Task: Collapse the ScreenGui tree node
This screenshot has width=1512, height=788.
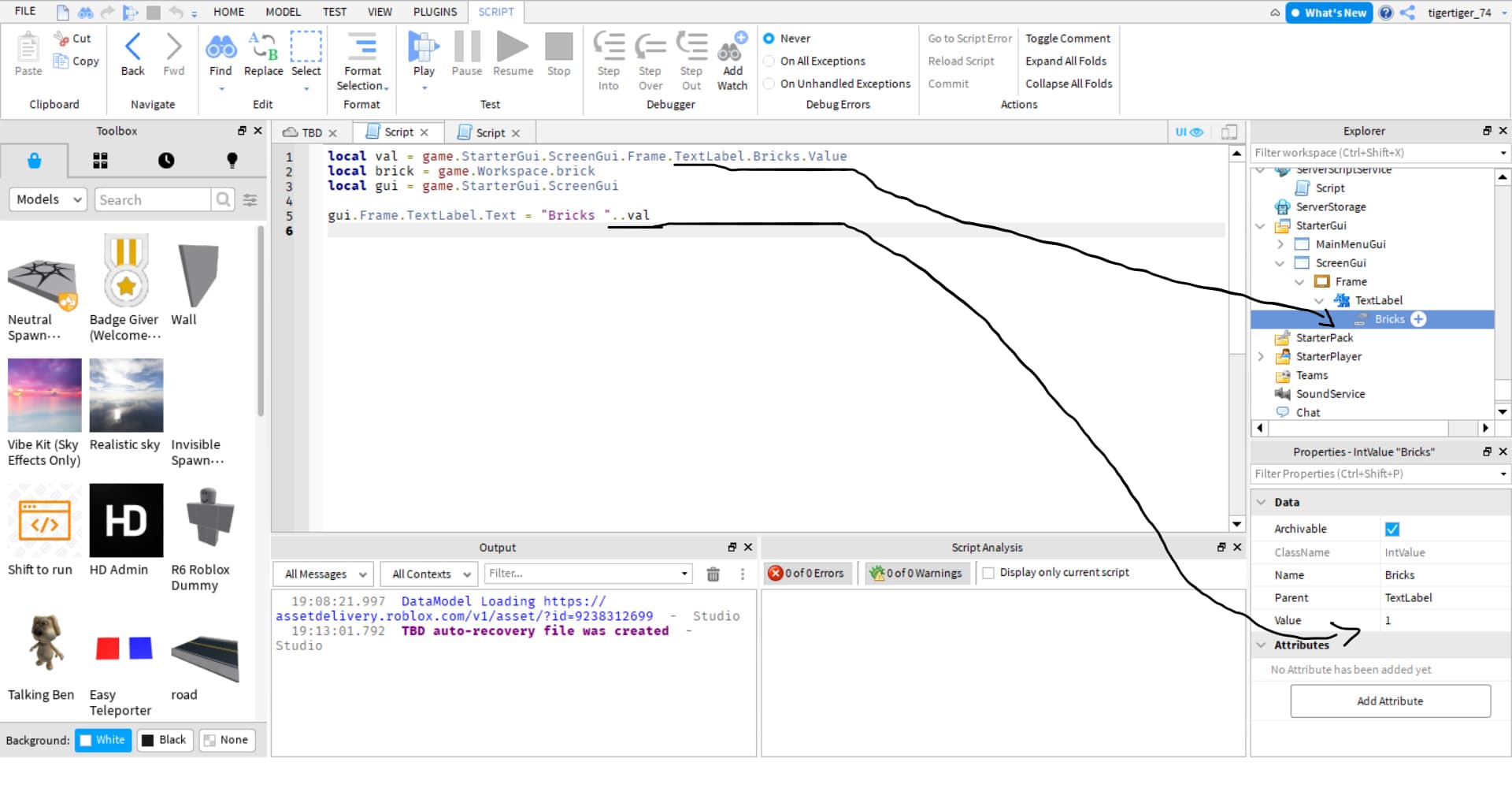Action: coord(1280,263)
